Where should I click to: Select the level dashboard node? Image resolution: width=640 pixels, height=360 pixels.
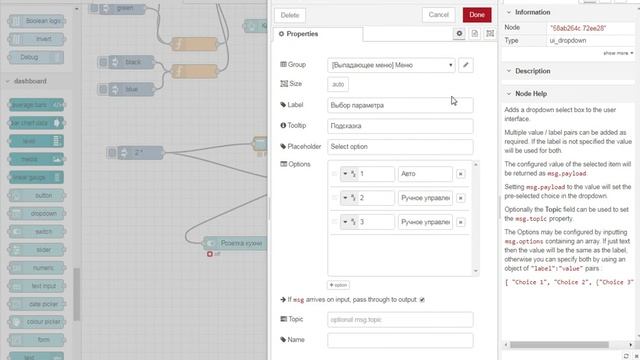37,141
